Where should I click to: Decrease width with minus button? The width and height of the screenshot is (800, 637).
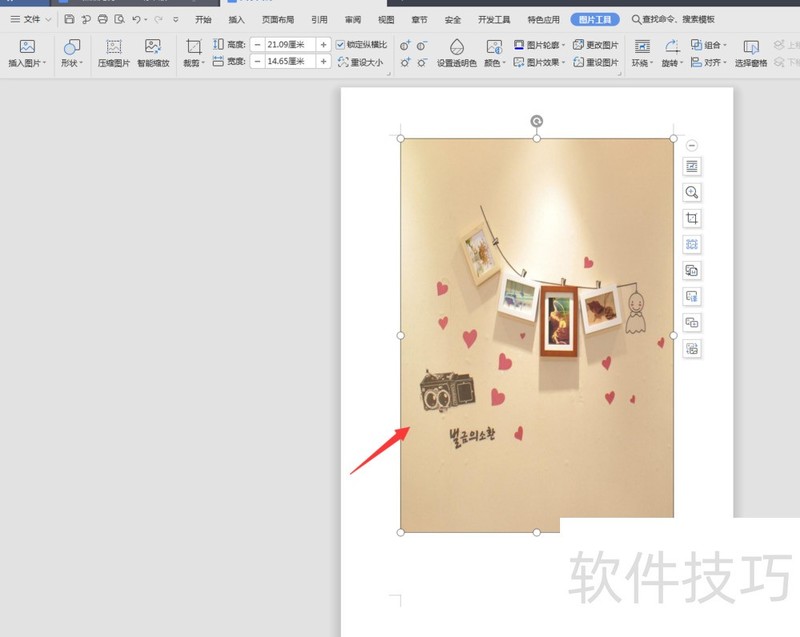(258, 62)
